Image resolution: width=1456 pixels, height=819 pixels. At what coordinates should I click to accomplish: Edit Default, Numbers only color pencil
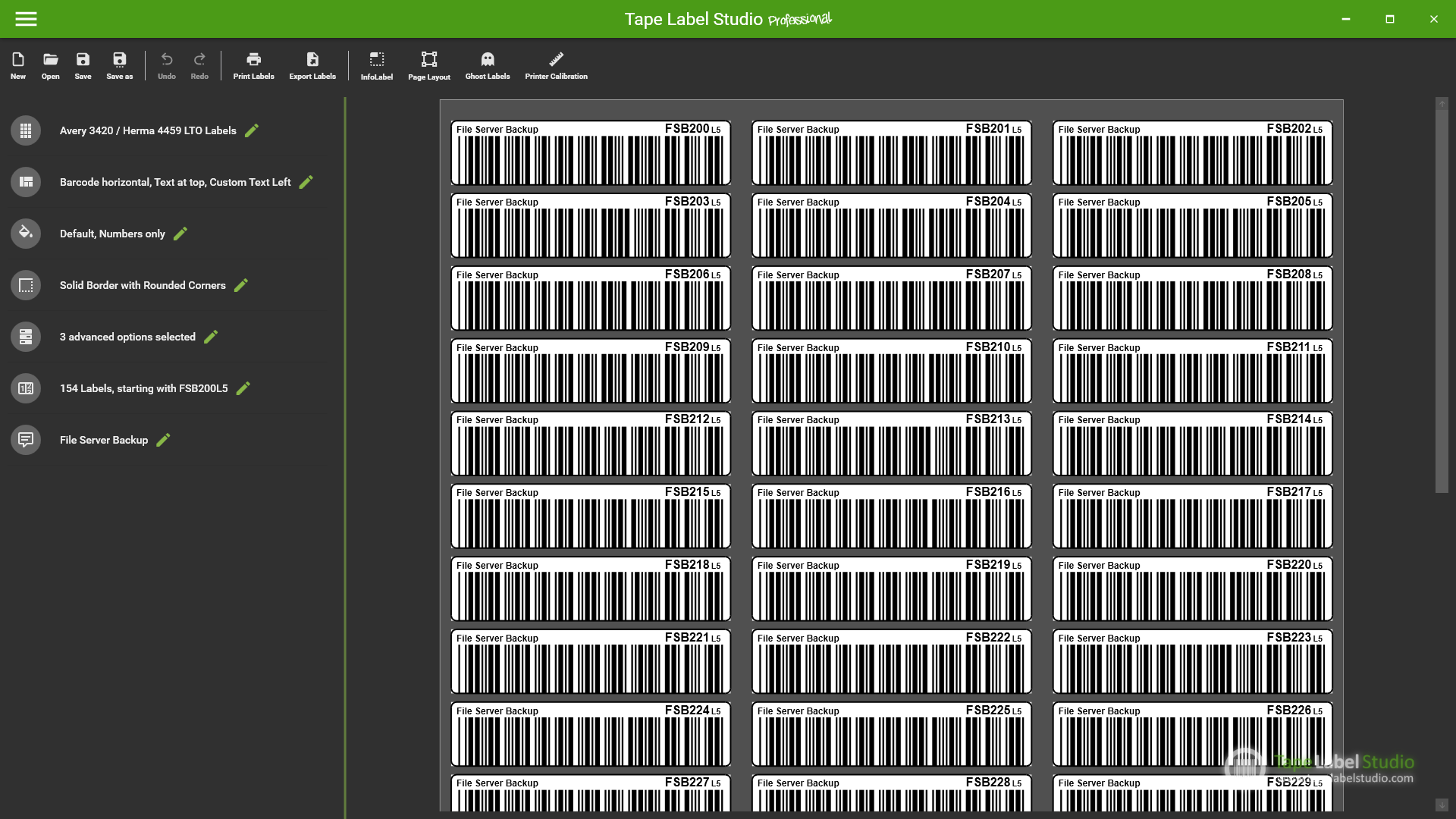coord(180,234)
